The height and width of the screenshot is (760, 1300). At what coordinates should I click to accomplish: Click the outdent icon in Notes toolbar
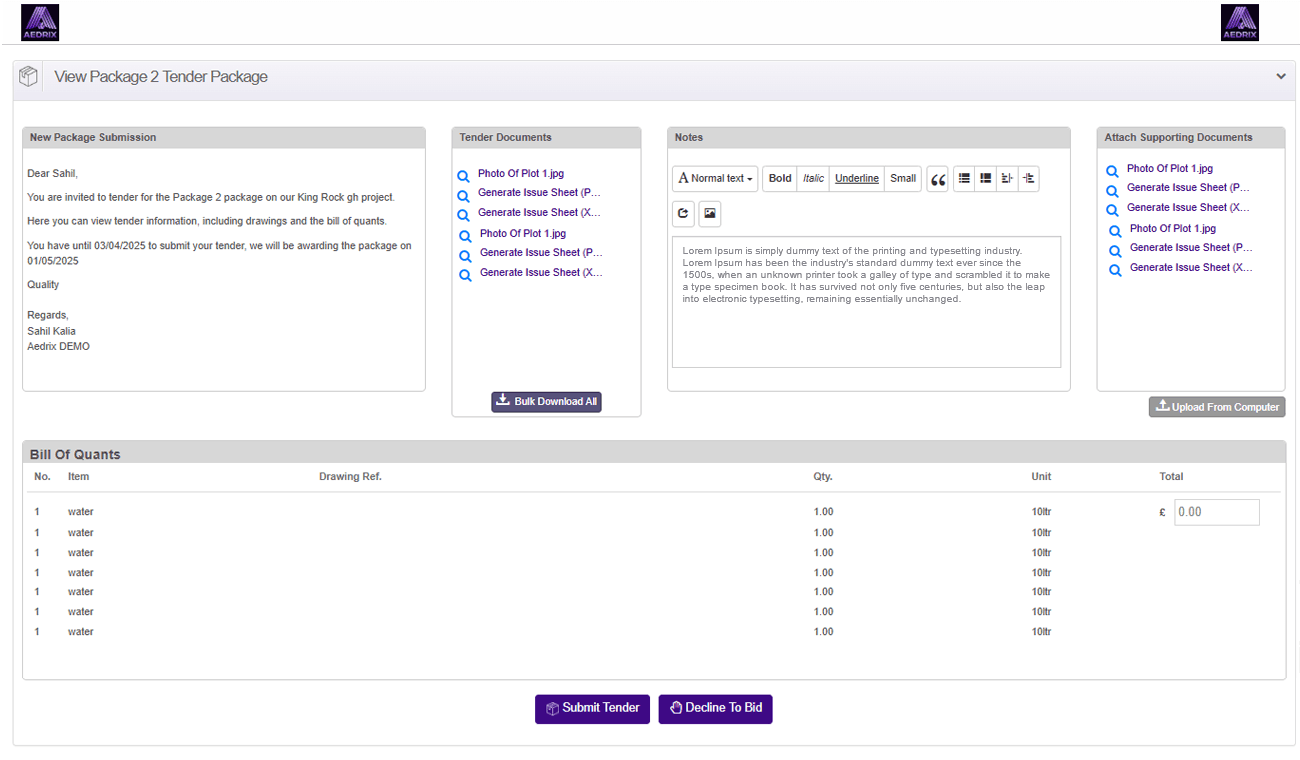pyautogui.click(x=1007, y=179)
